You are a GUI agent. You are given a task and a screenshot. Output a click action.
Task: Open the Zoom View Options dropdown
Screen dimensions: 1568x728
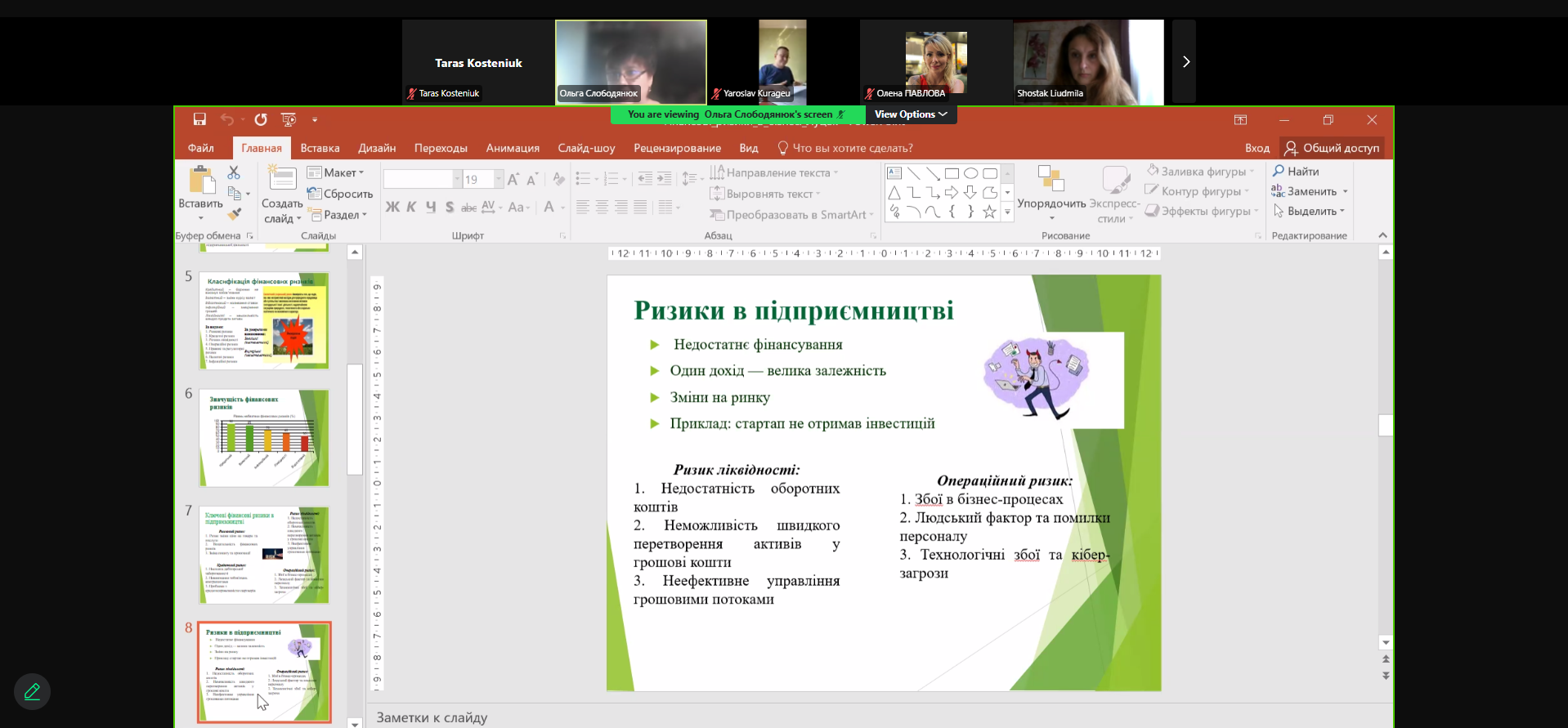tap(910, 114)
